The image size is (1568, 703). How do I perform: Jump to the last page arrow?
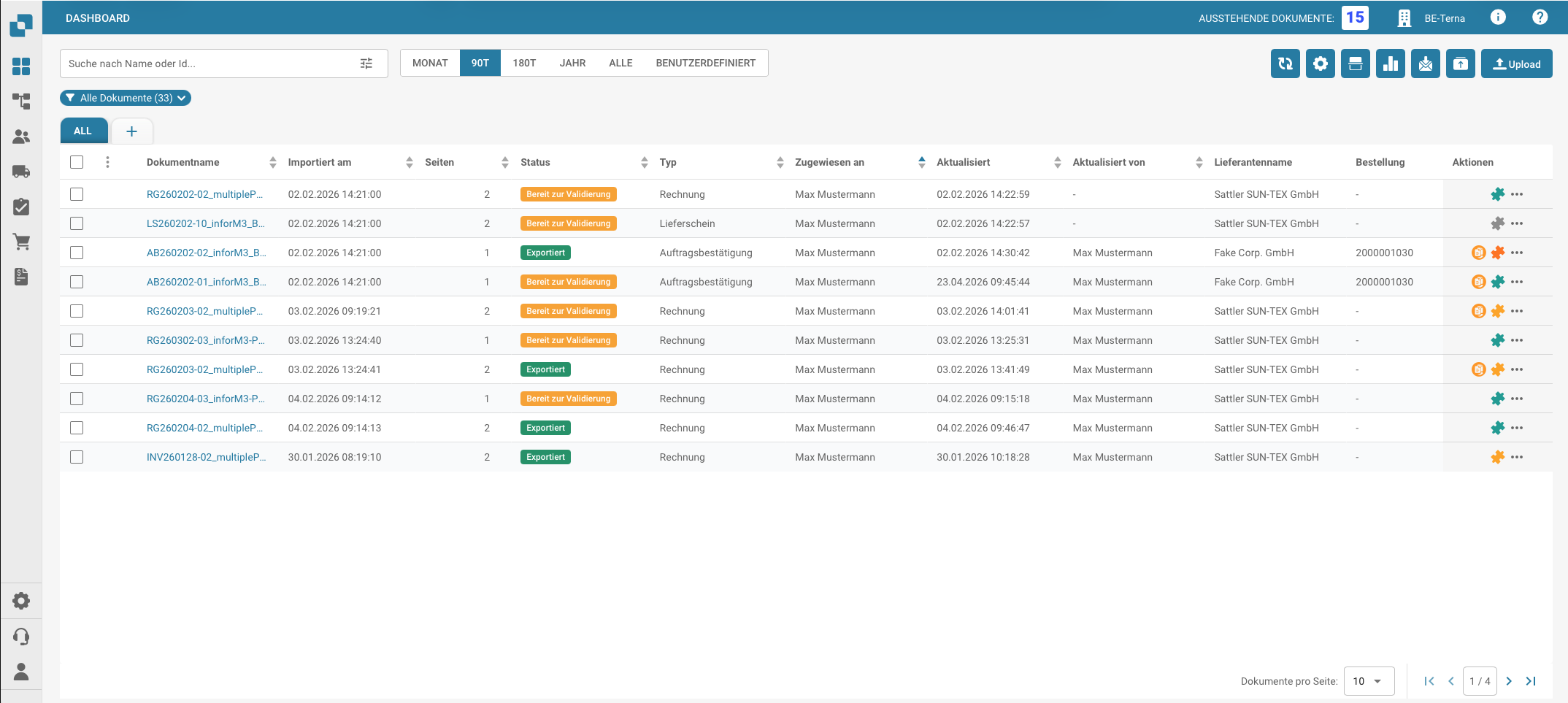(1531, 681)
